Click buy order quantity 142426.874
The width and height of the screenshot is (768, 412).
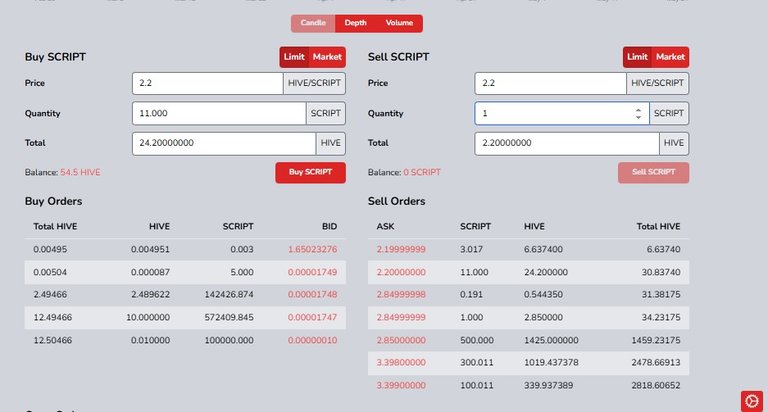229,294
